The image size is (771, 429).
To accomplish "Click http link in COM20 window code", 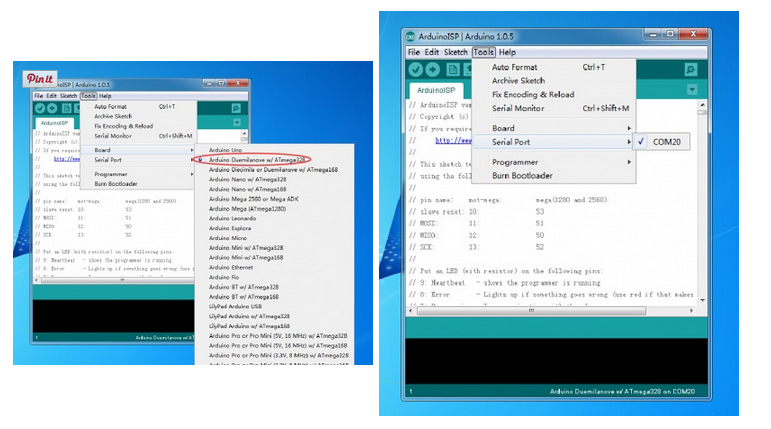I will click(x=453, y=140).
